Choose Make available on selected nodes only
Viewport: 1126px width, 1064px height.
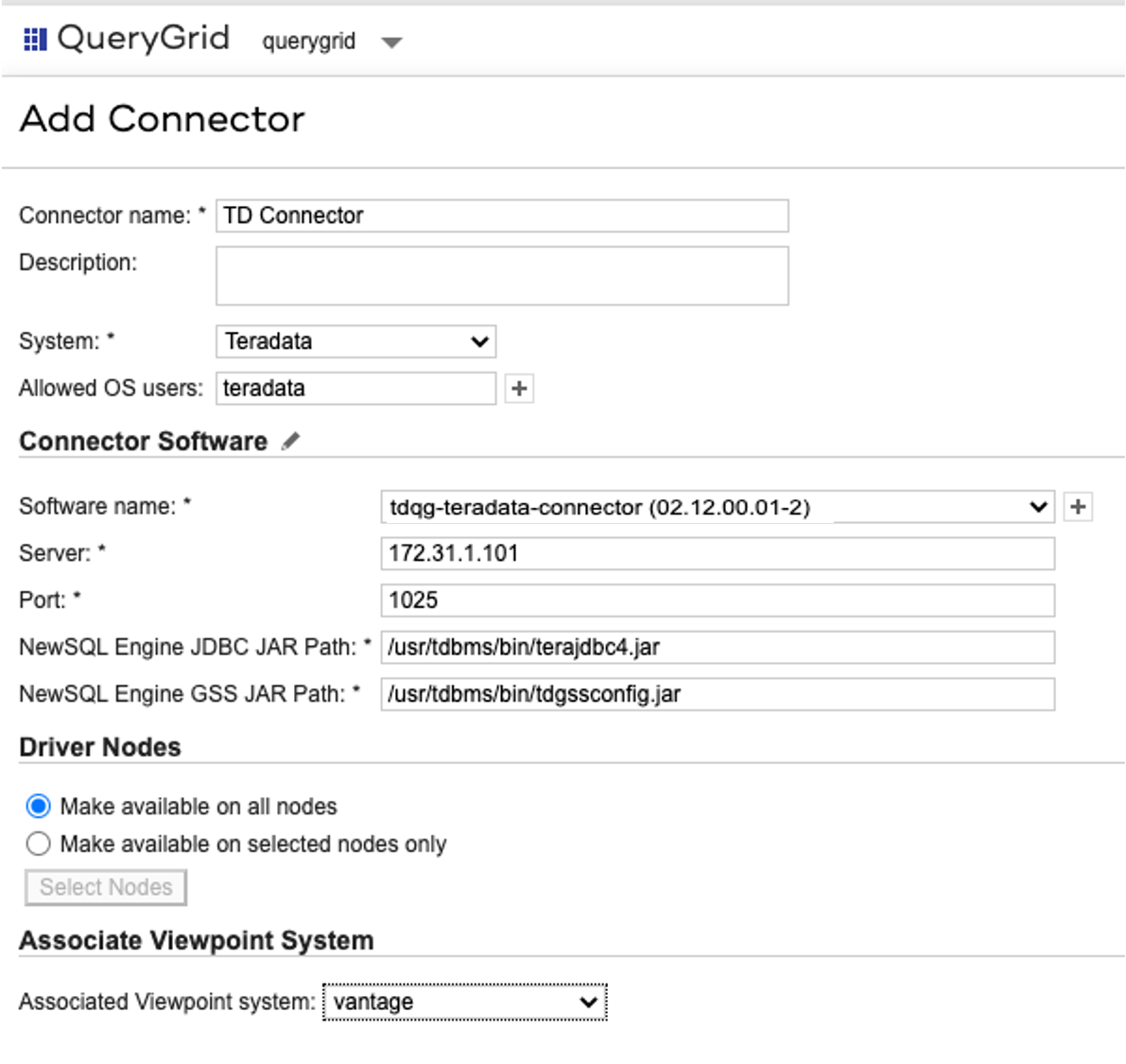[39, 844]
